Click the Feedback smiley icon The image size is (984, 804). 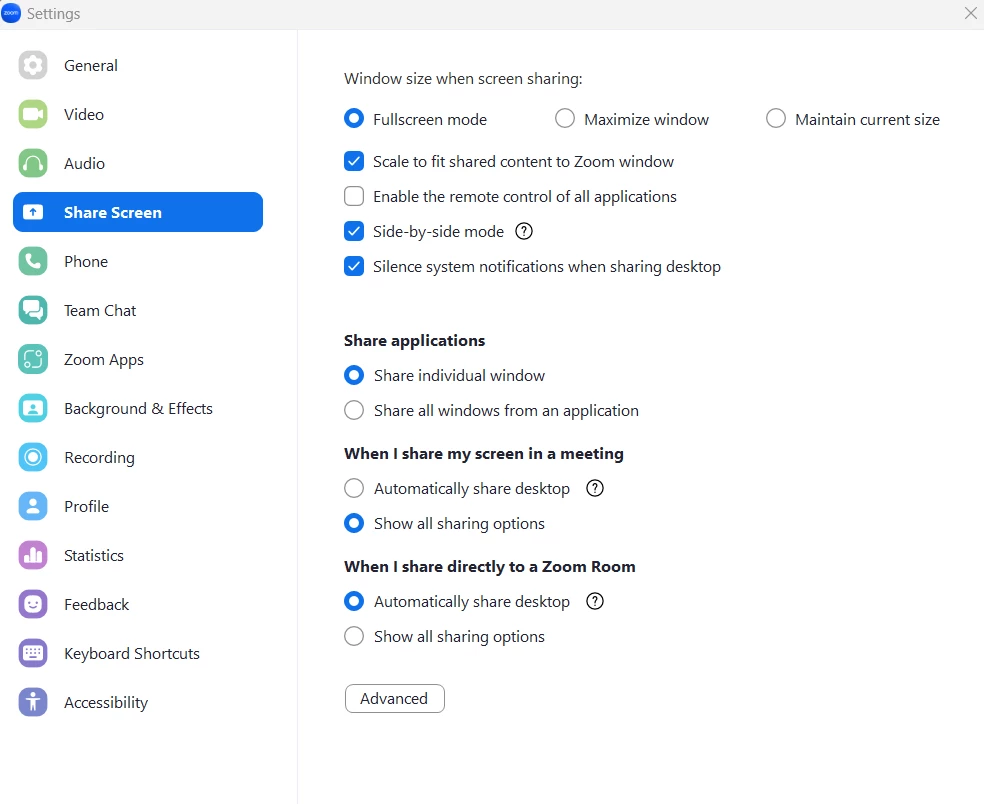33,604
